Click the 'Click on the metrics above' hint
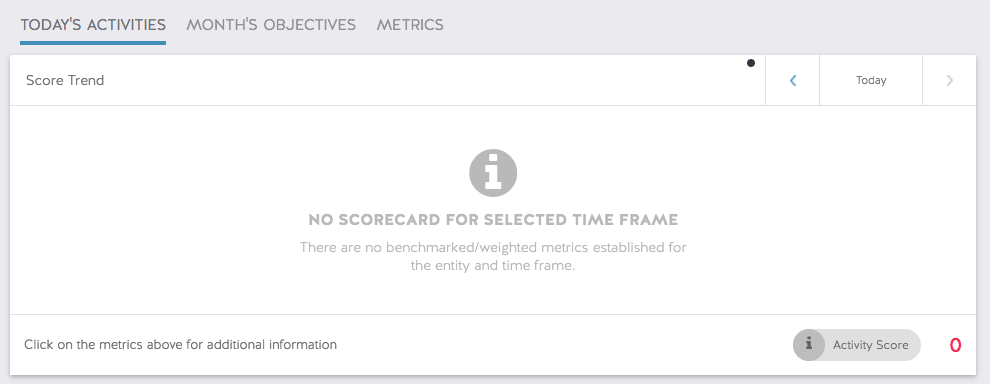This screenshot has height=384, width=990. point(181,345)
